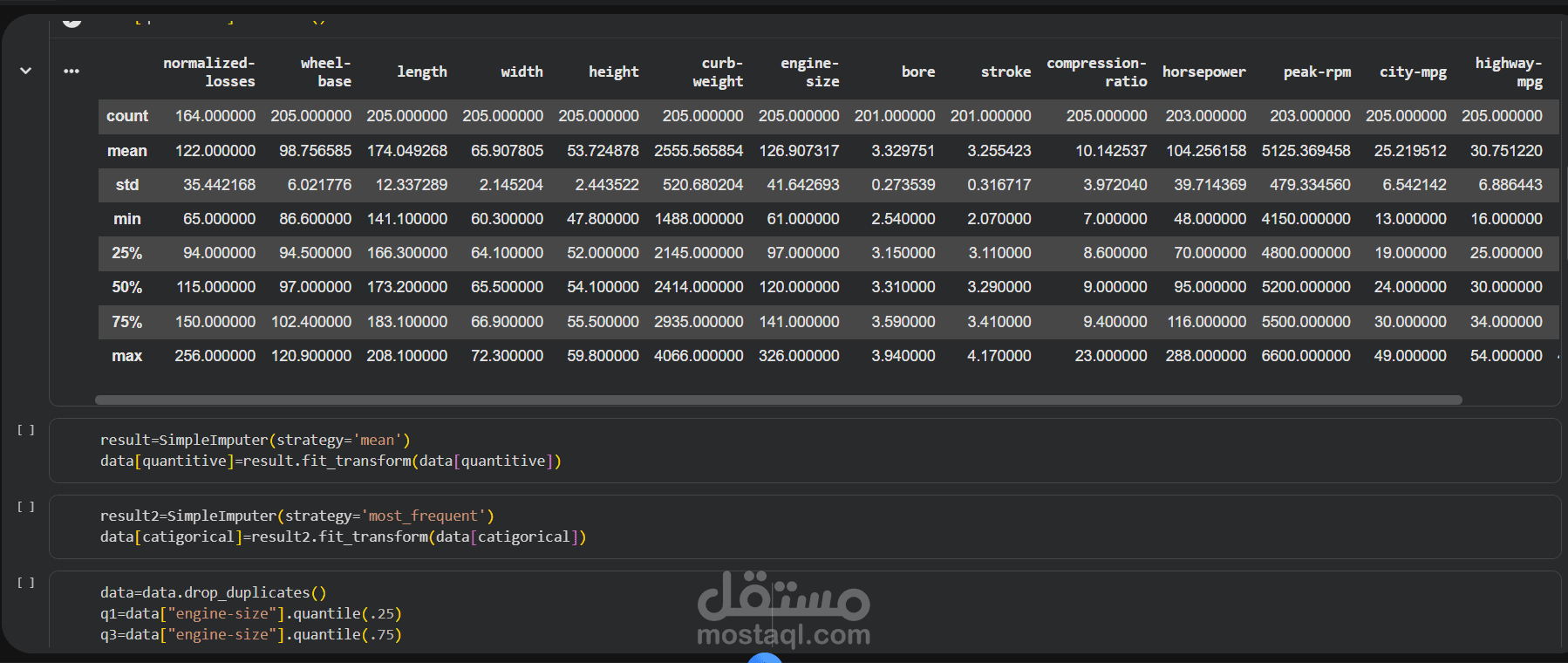Open the output options ellipsis menu

point(72,71)
